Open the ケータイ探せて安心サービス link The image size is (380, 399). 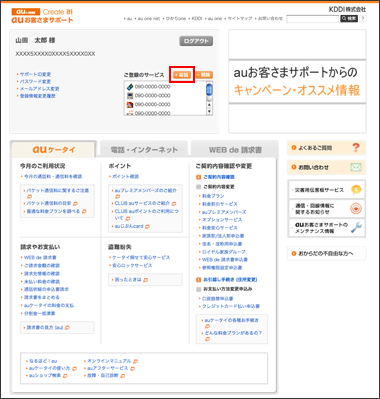click(x=141, y=258)
